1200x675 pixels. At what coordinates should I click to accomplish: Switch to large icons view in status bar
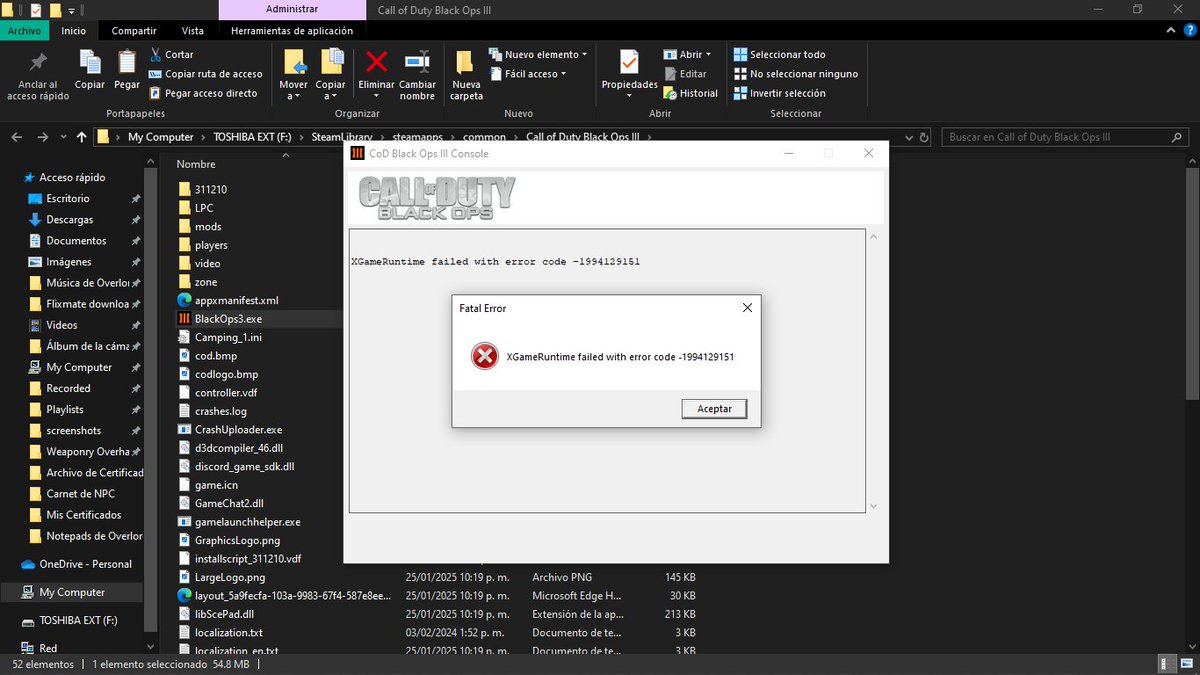[x=1188, y=665]
